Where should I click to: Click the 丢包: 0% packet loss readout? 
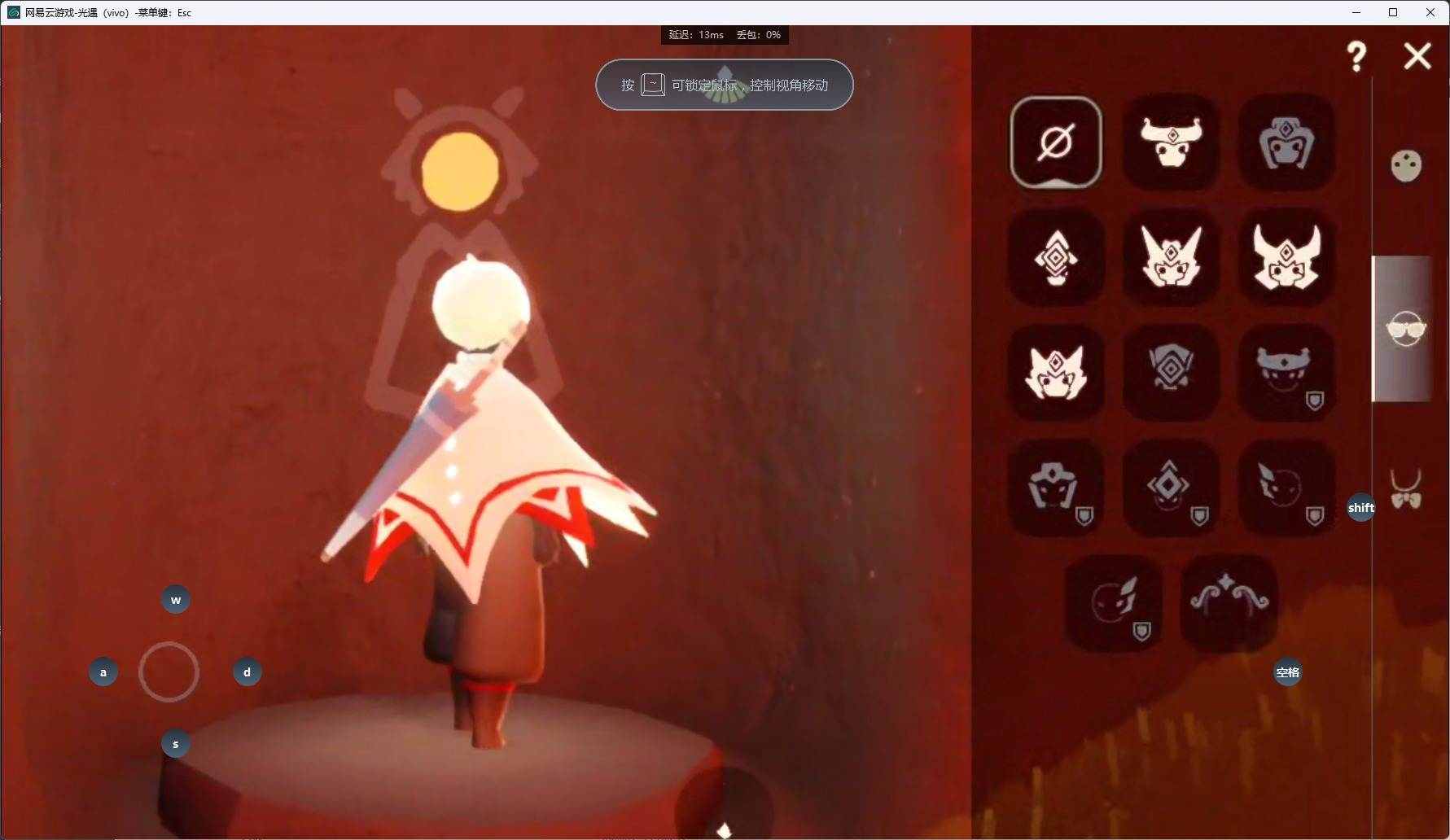click(759, 35)
